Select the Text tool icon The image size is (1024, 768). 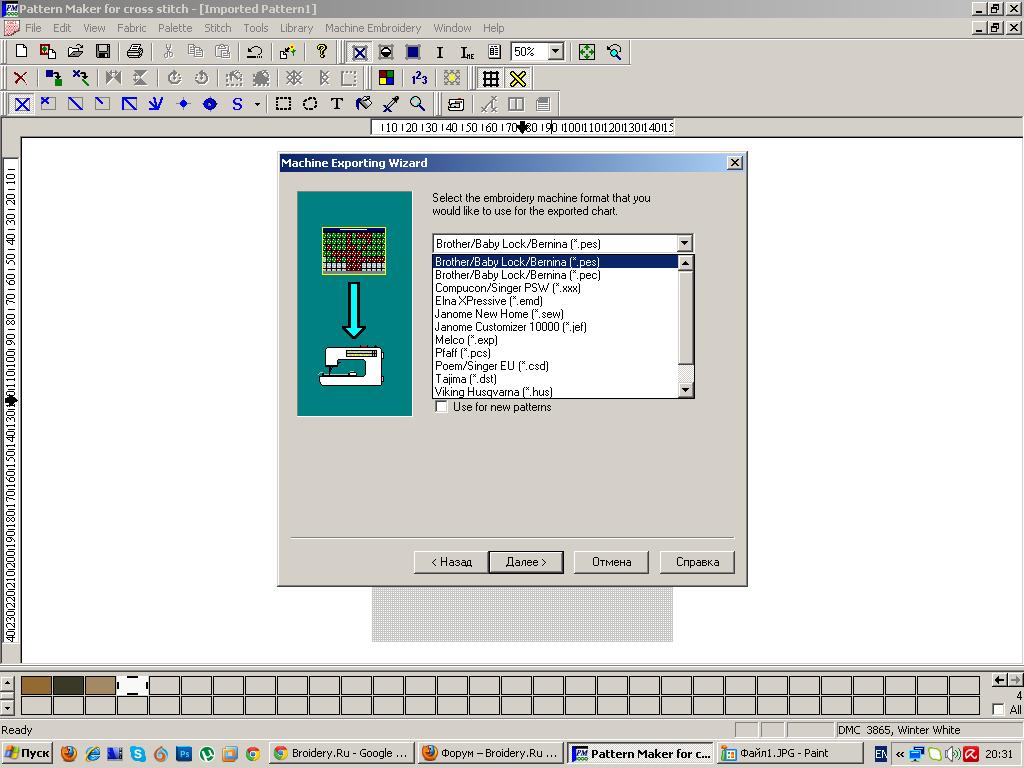coord(337,104)
